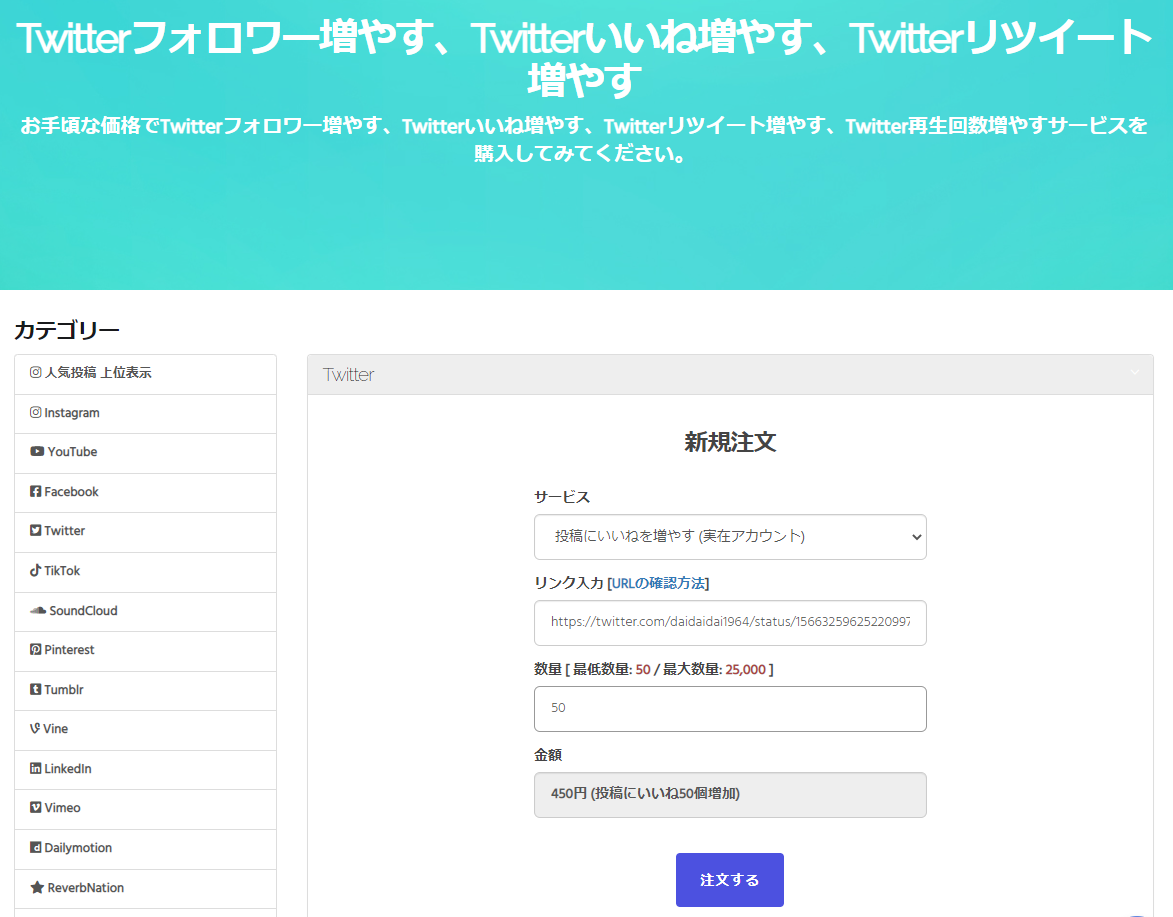Select the Dailymotion category item
1173x917 pixels.
coord(78,848)
